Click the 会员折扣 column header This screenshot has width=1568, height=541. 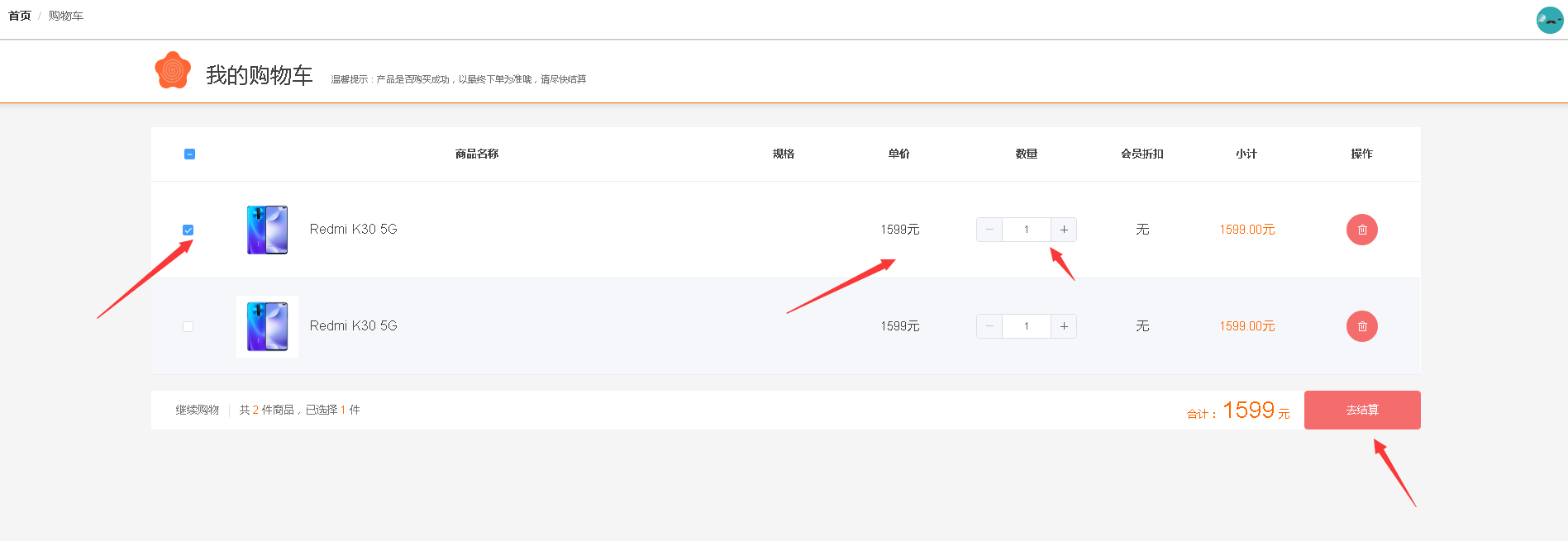click(x=1142, y=154)
